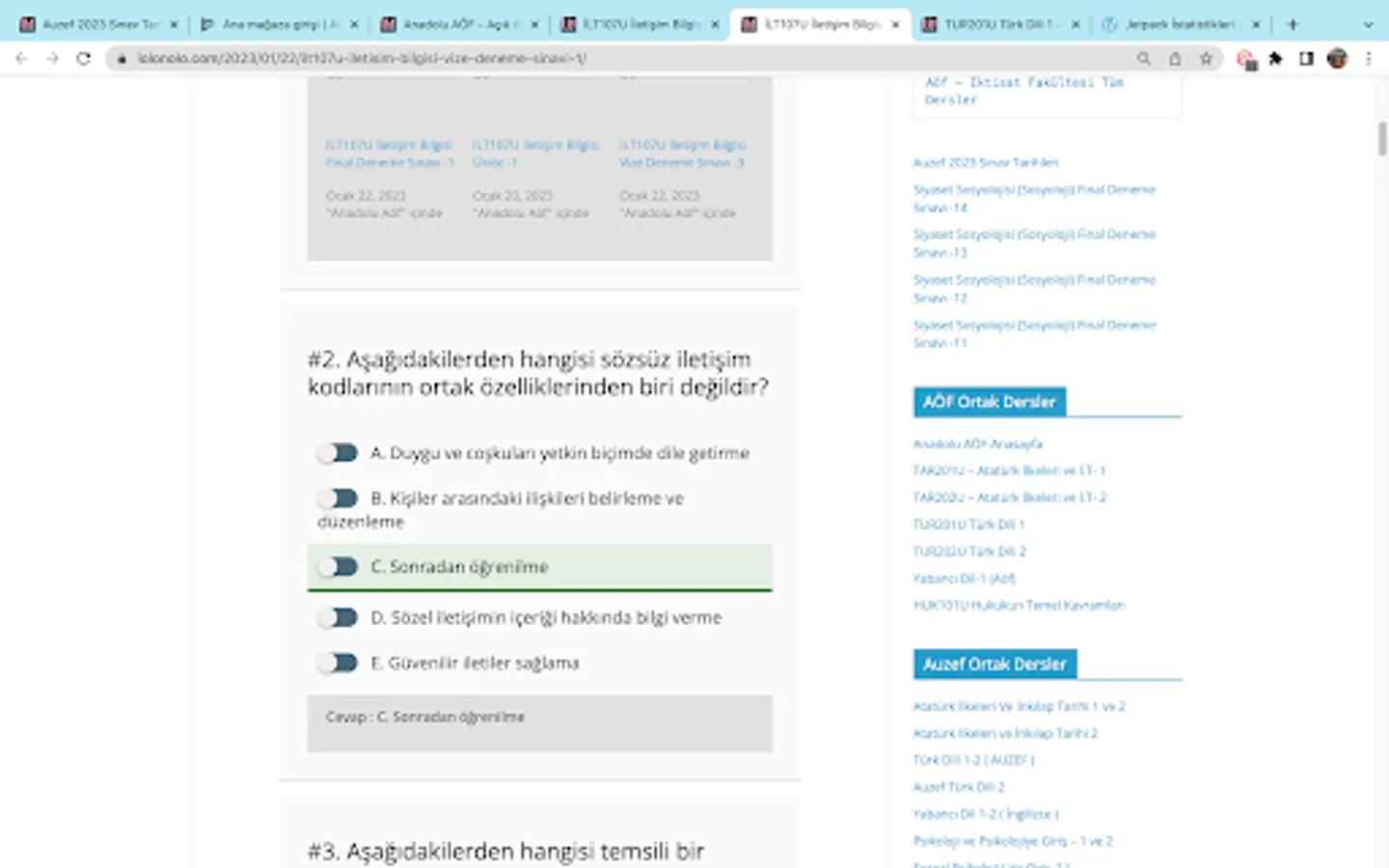This screenshot has height=868, width=1389.
Task: Toggle option A Duygu ve coşkuları
Action: pyautogui.click(x=338, y=452)
